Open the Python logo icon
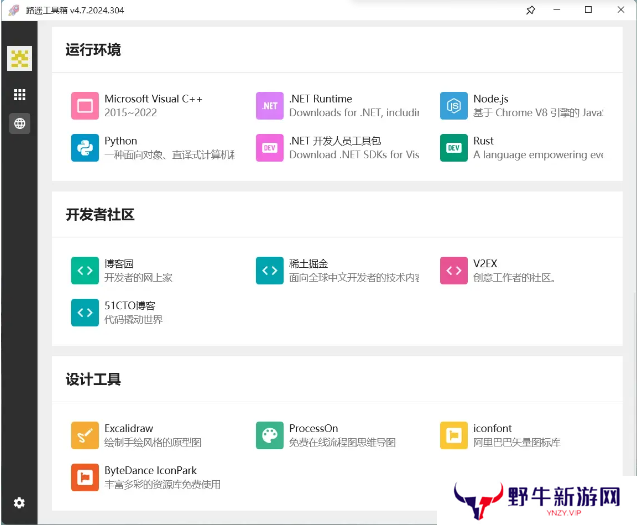The image size is (637, 526). [85, 148]
